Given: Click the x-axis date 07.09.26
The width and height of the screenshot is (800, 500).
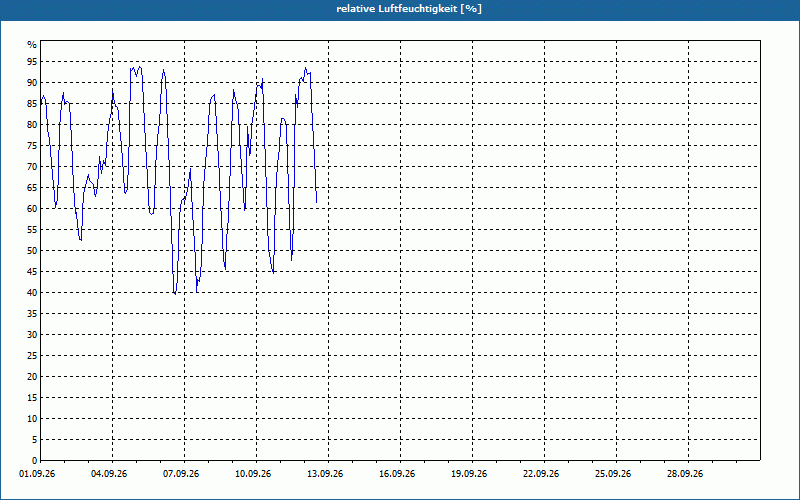Looking at the screenshot, I should click(181, 474).
